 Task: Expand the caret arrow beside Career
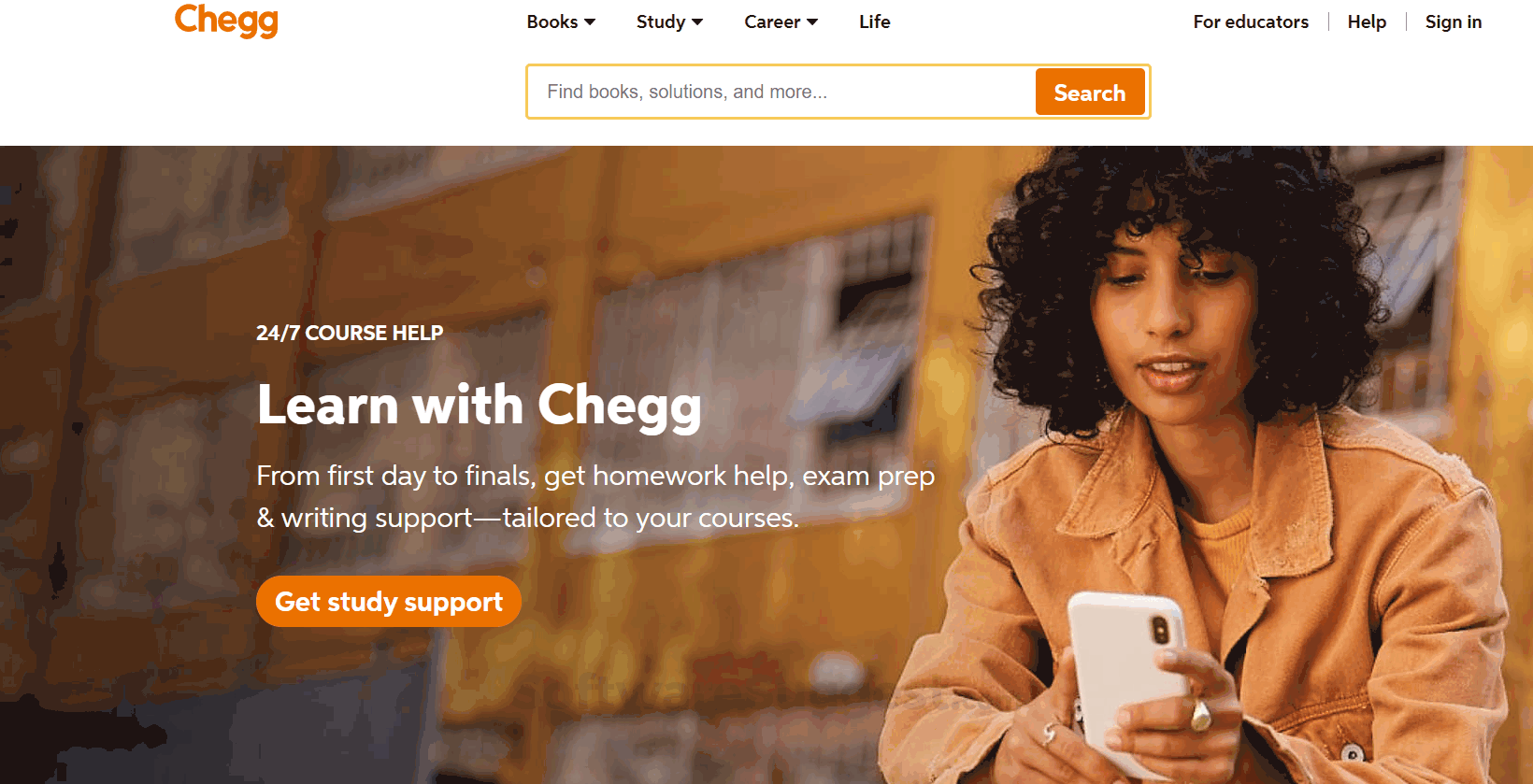tap(812, 22)
